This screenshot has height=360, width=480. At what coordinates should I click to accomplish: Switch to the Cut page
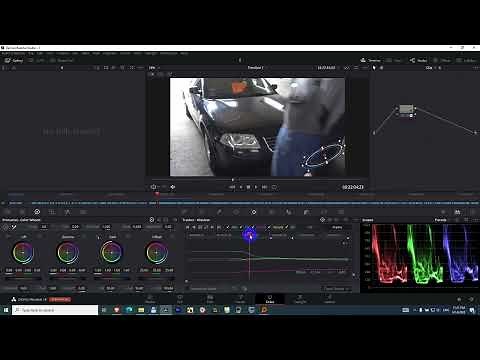180,299
